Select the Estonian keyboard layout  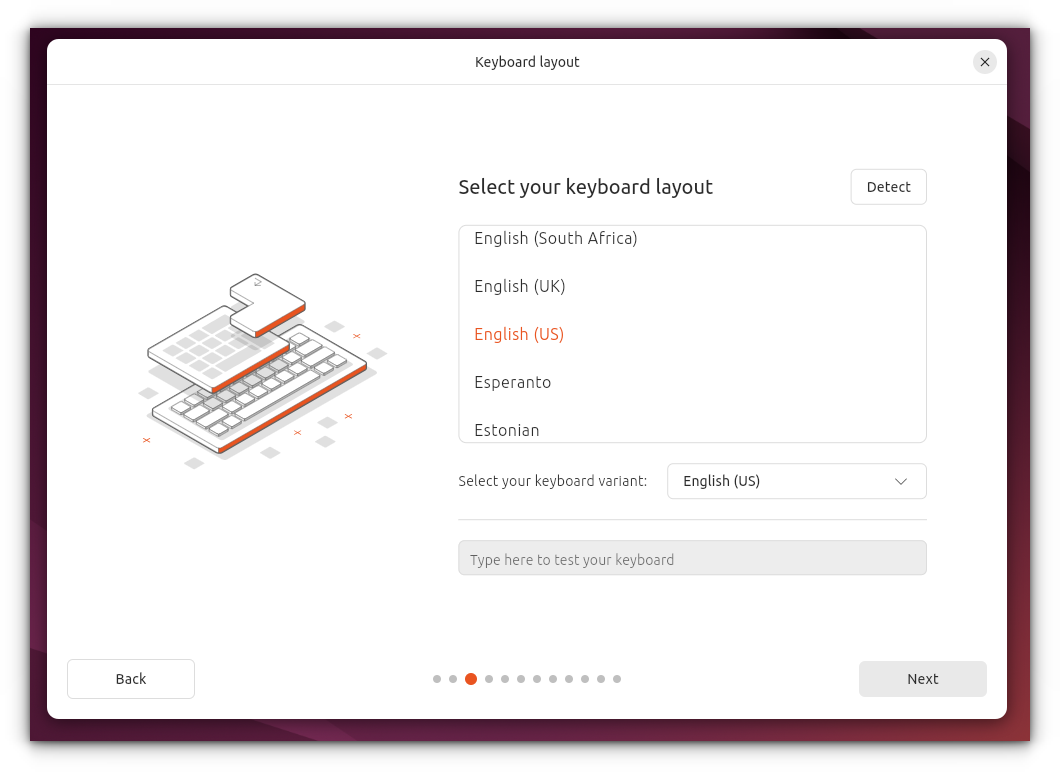[507, 430]
